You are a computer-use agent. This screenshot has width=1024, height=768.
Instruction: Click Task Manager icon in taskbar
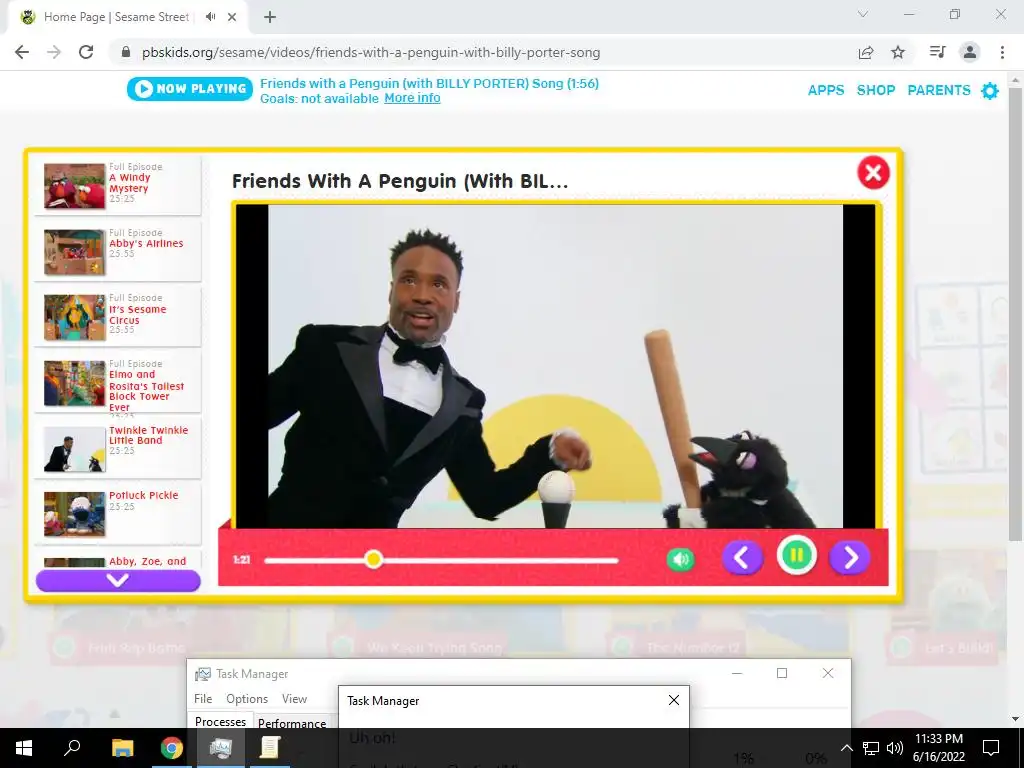221,748
